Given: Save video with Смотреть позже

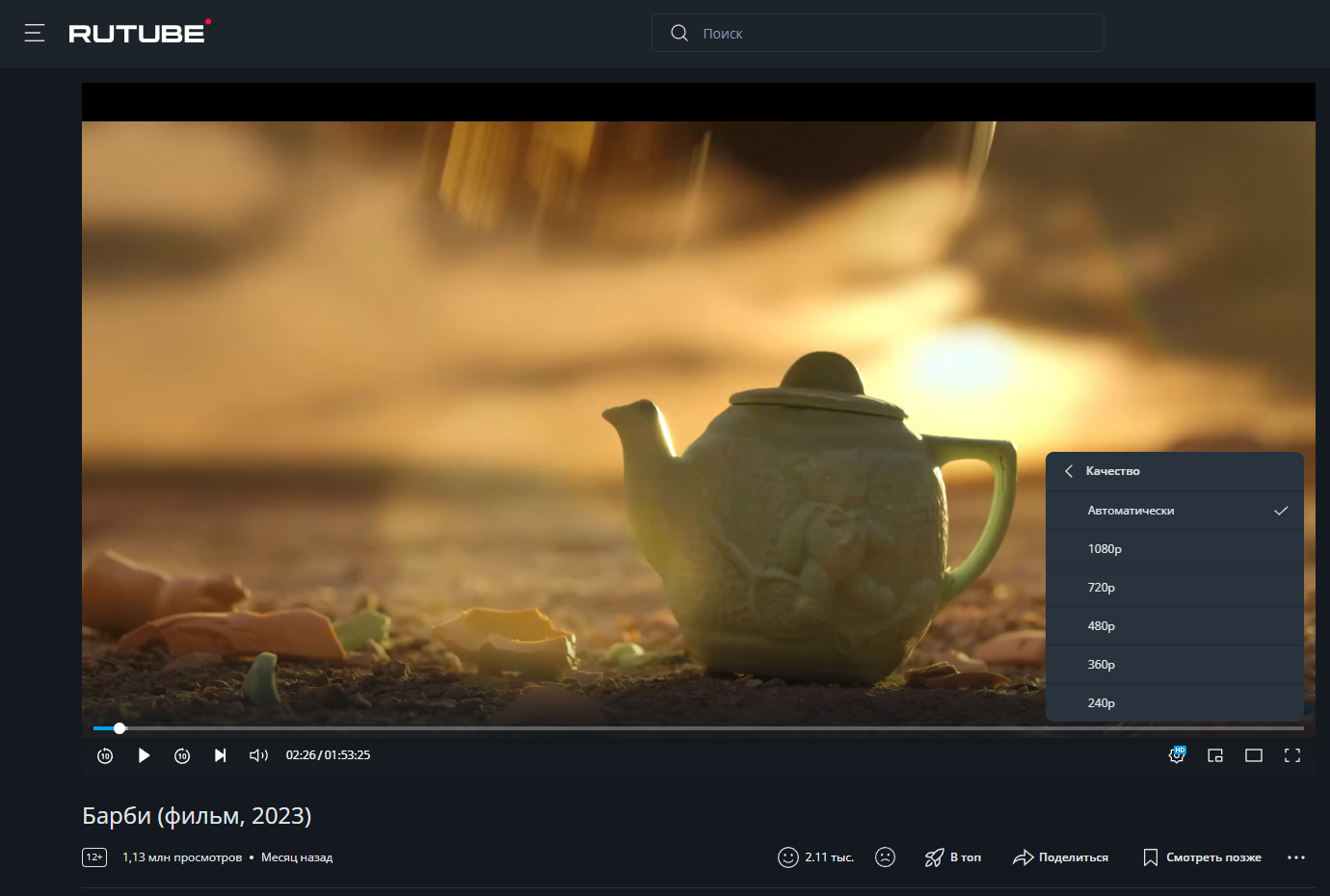Looking at the screenshot, I should pos(1202,857).
